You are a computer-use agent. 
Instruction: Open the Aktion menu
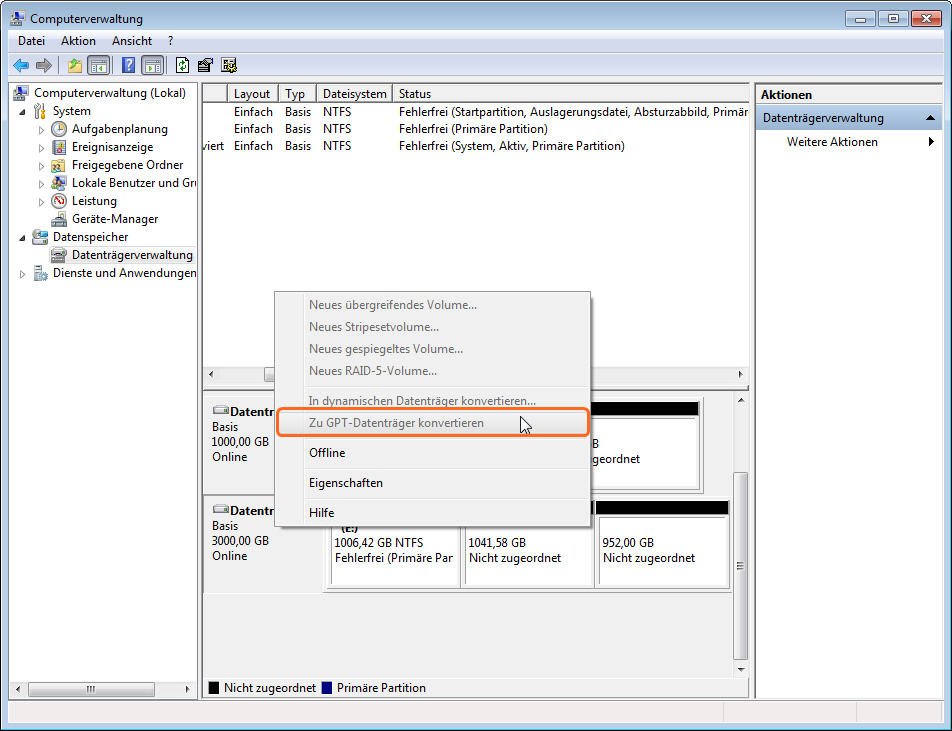(78, 41)
